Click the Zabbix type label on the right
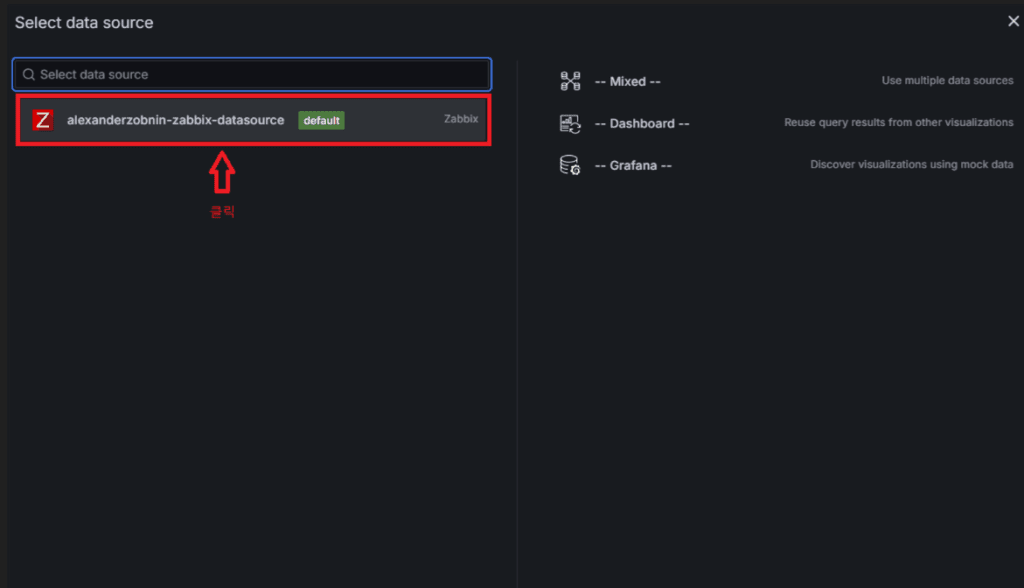The height and width of the screenshot is (588, 1024). click(x=461, y=119)
